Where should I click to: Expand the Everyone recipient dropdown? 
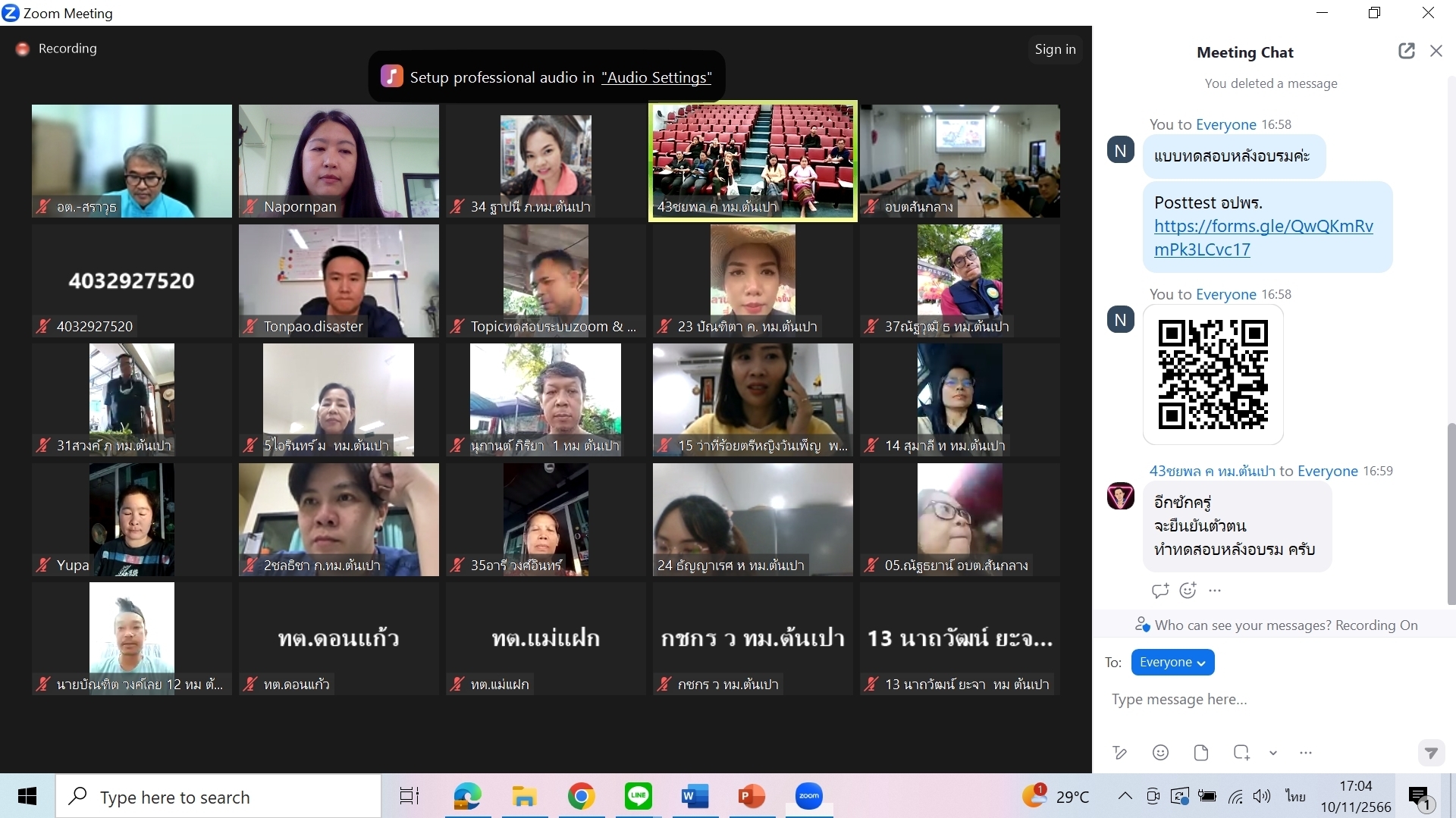[1172, 662]
